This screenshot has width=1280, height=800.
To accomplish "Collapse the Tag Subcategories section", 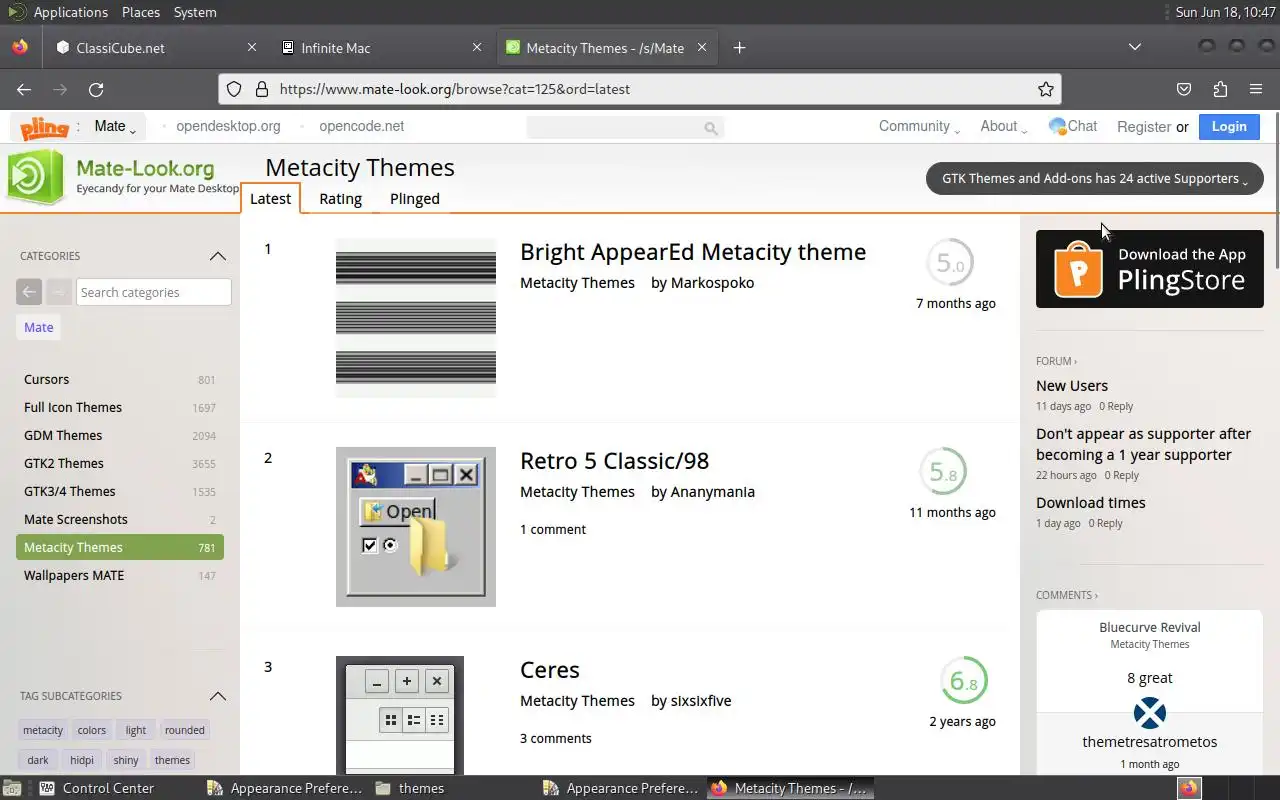I will (218, 696).
